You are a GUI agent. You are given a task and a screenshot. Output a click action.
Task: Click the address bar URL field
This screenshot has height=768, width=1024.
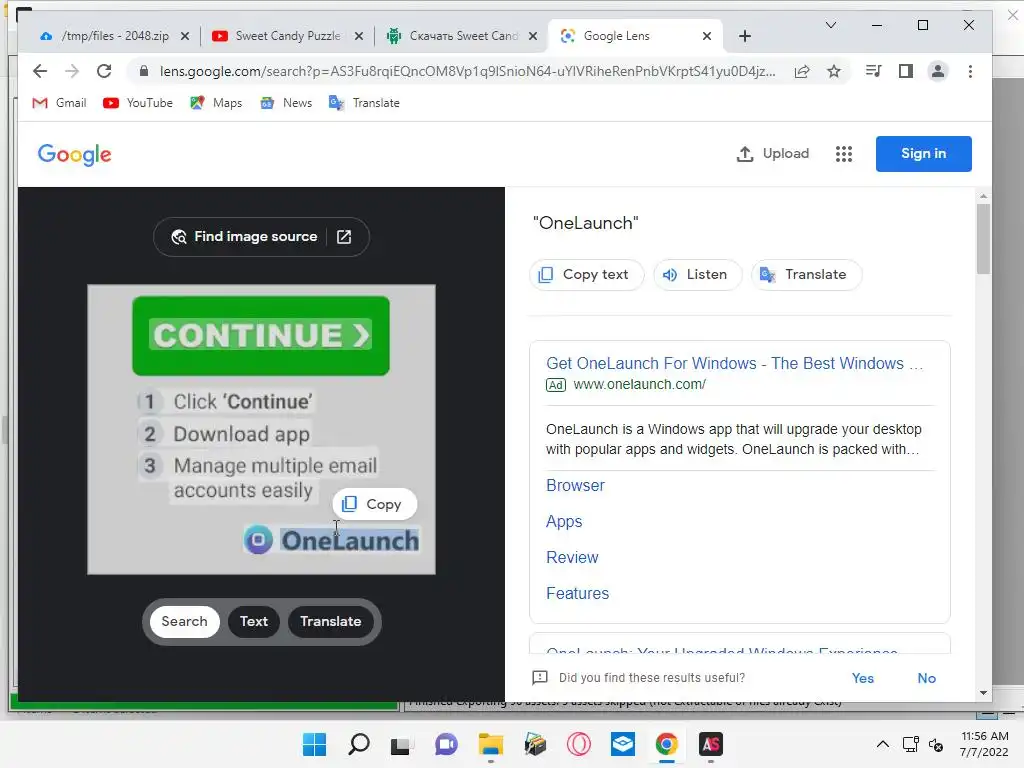pos(468,71)
